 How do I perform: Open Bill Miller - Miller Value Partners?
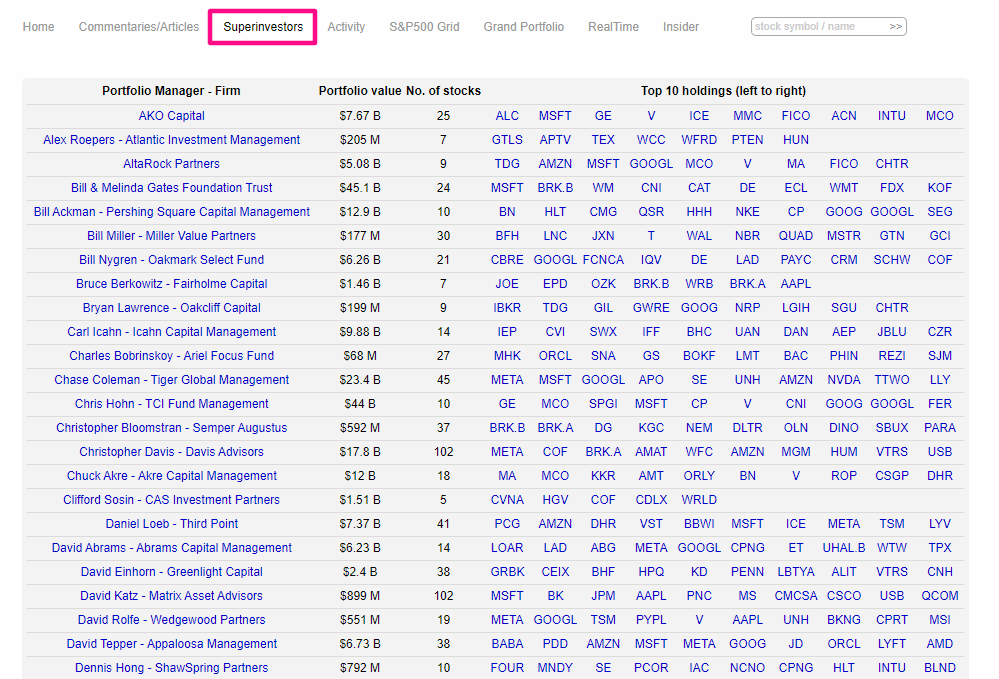click(171, 236)
